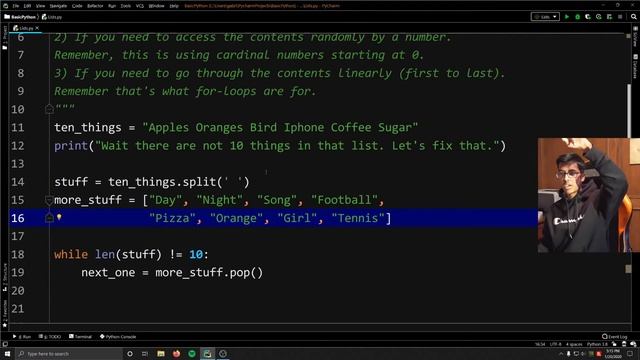640x360 pixels.
Task: Open the Refactor menu
Action: (95, 6)
